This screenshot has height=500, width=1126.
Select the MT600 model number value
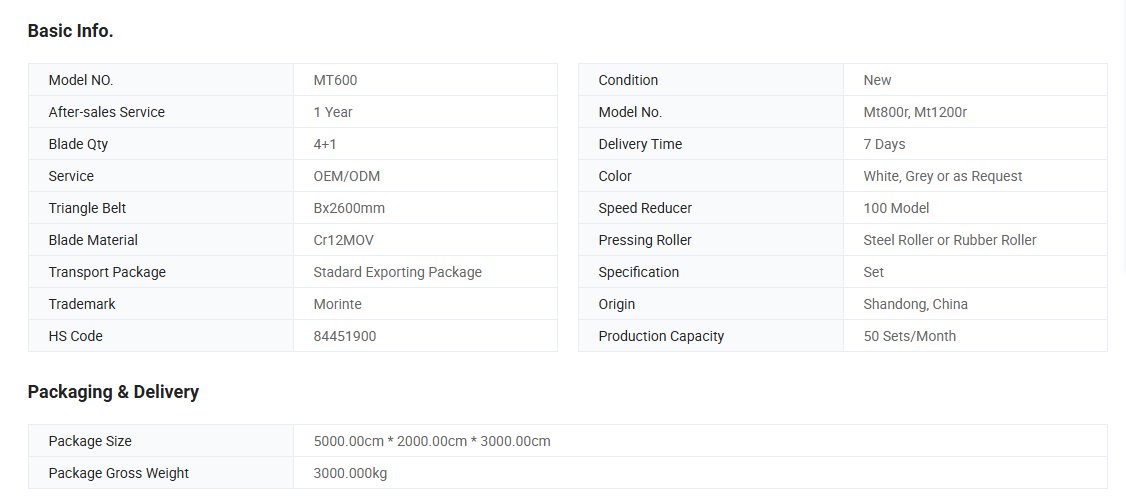(335, 80)
